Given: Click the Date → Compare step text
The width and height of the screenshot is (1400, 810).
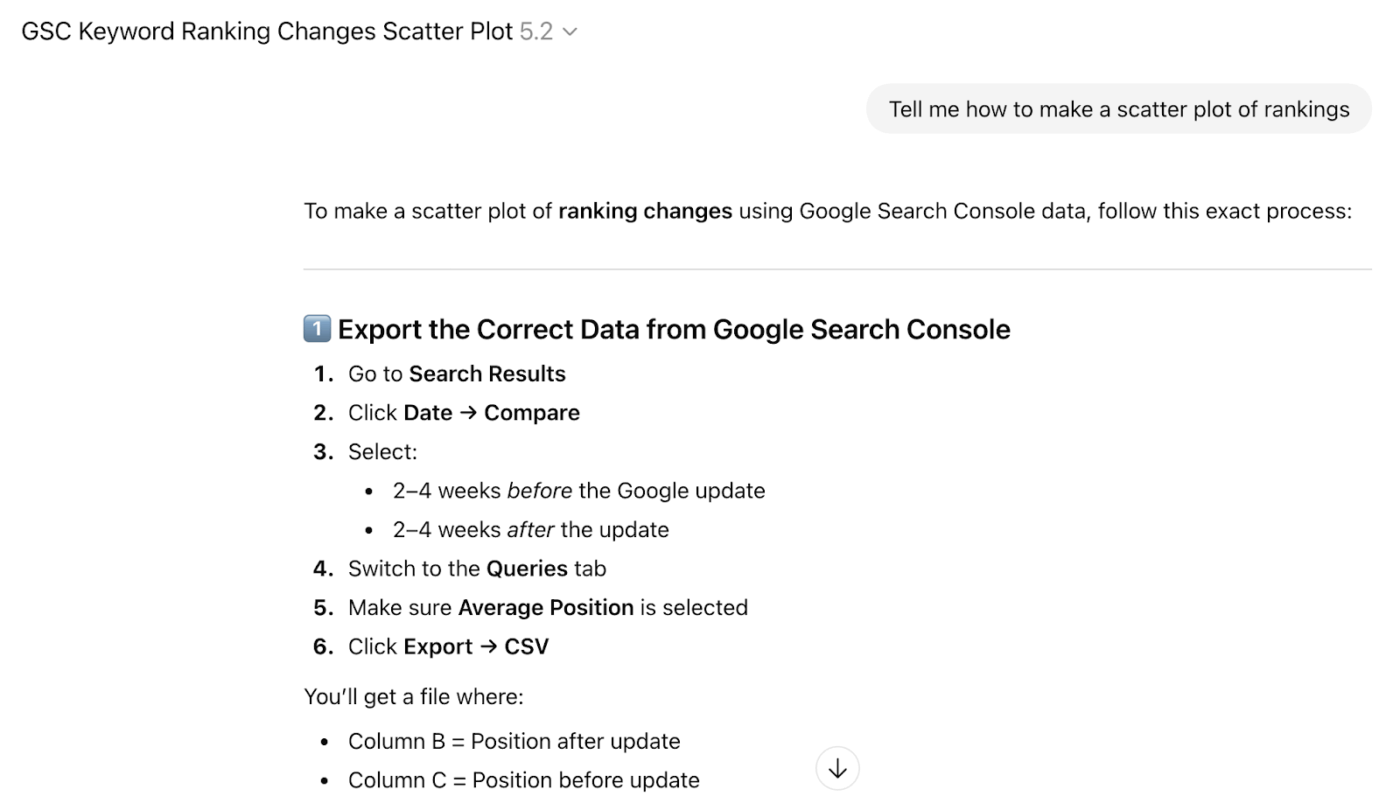Looking at the screenshot, I should [x=463, y=412].
